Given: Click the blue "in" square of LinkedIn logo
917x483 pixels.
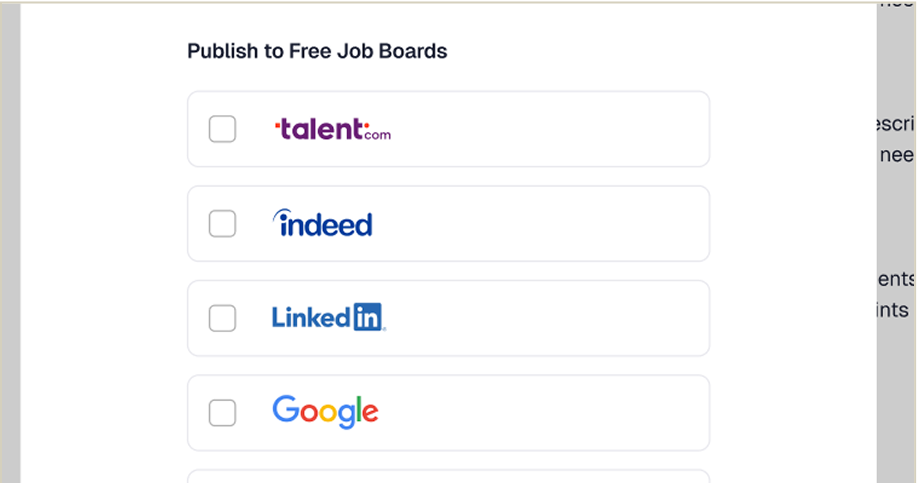Looking at the screenshot, I should tap(368, 317).
